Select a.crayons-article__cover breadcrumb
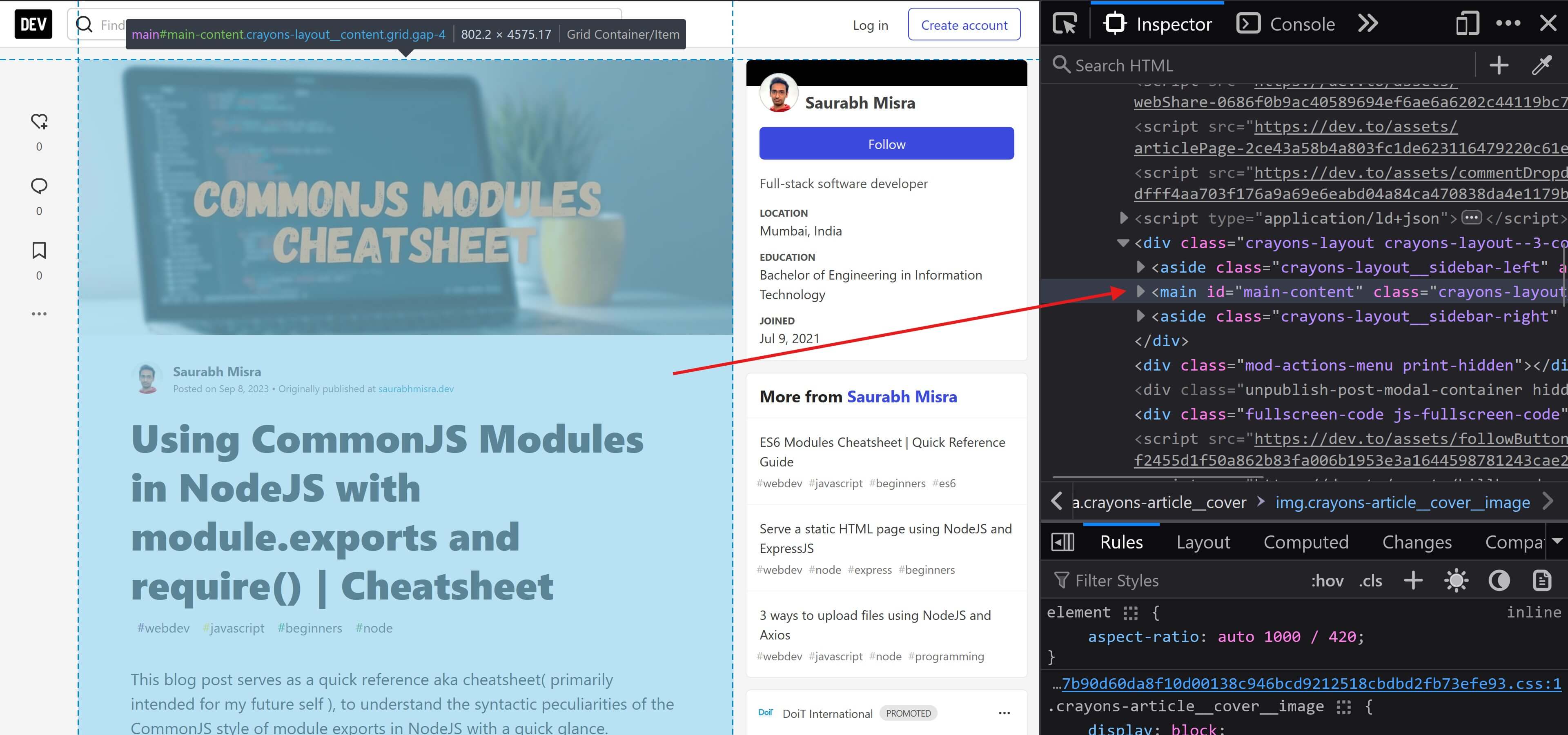 click(x=1159, y=502)
